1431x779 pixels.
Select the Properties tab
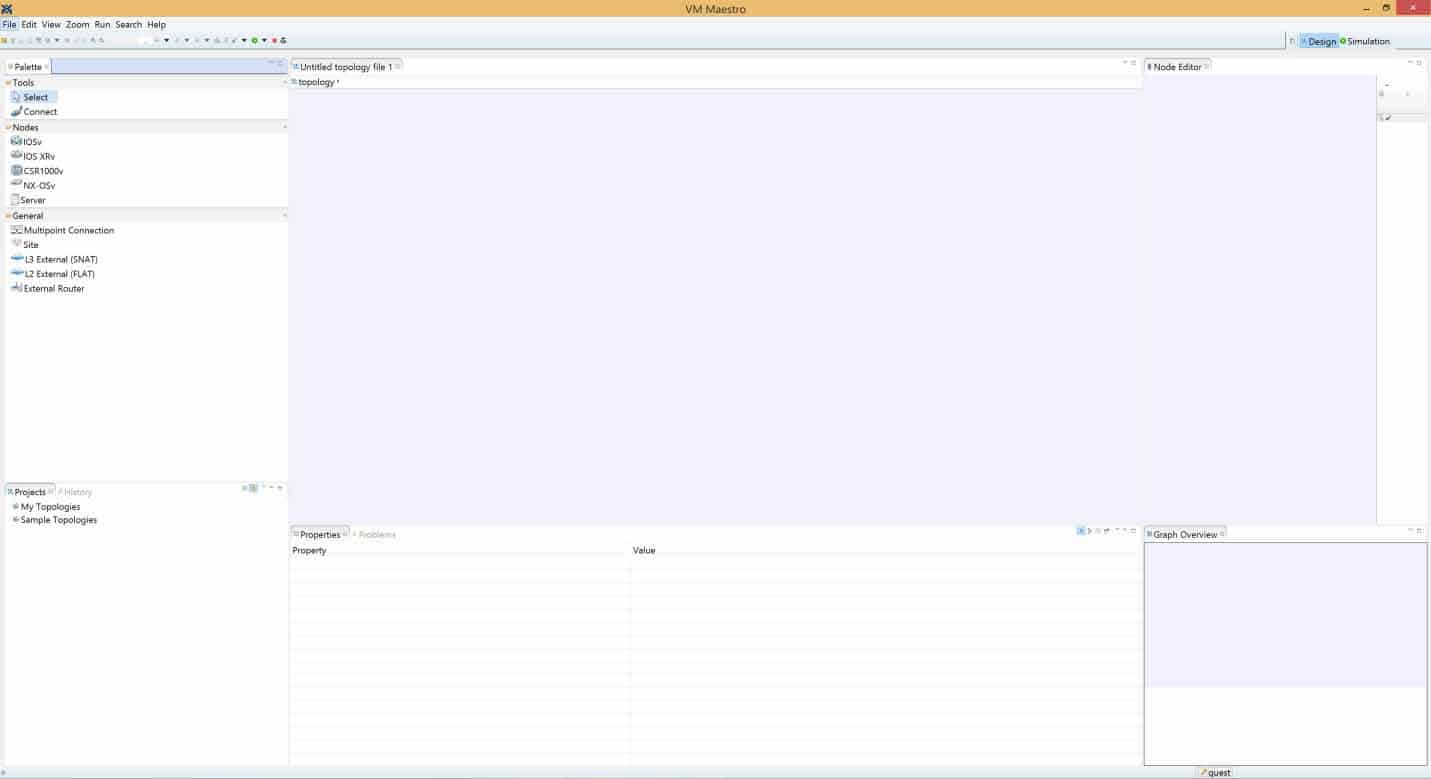[320, 535]
